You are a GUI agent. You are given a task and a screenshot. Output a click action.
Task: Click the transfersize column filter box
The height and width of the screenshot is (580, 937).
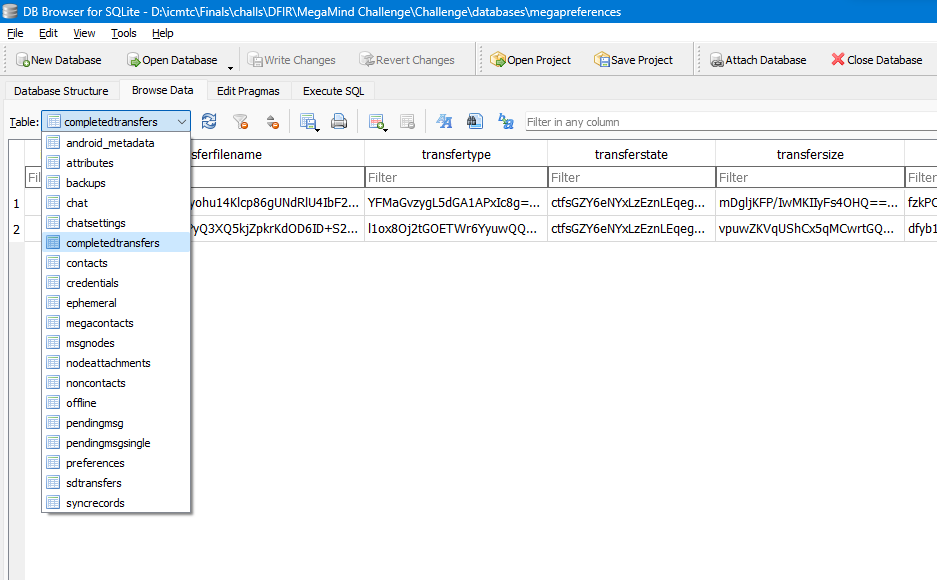(810, 177)
